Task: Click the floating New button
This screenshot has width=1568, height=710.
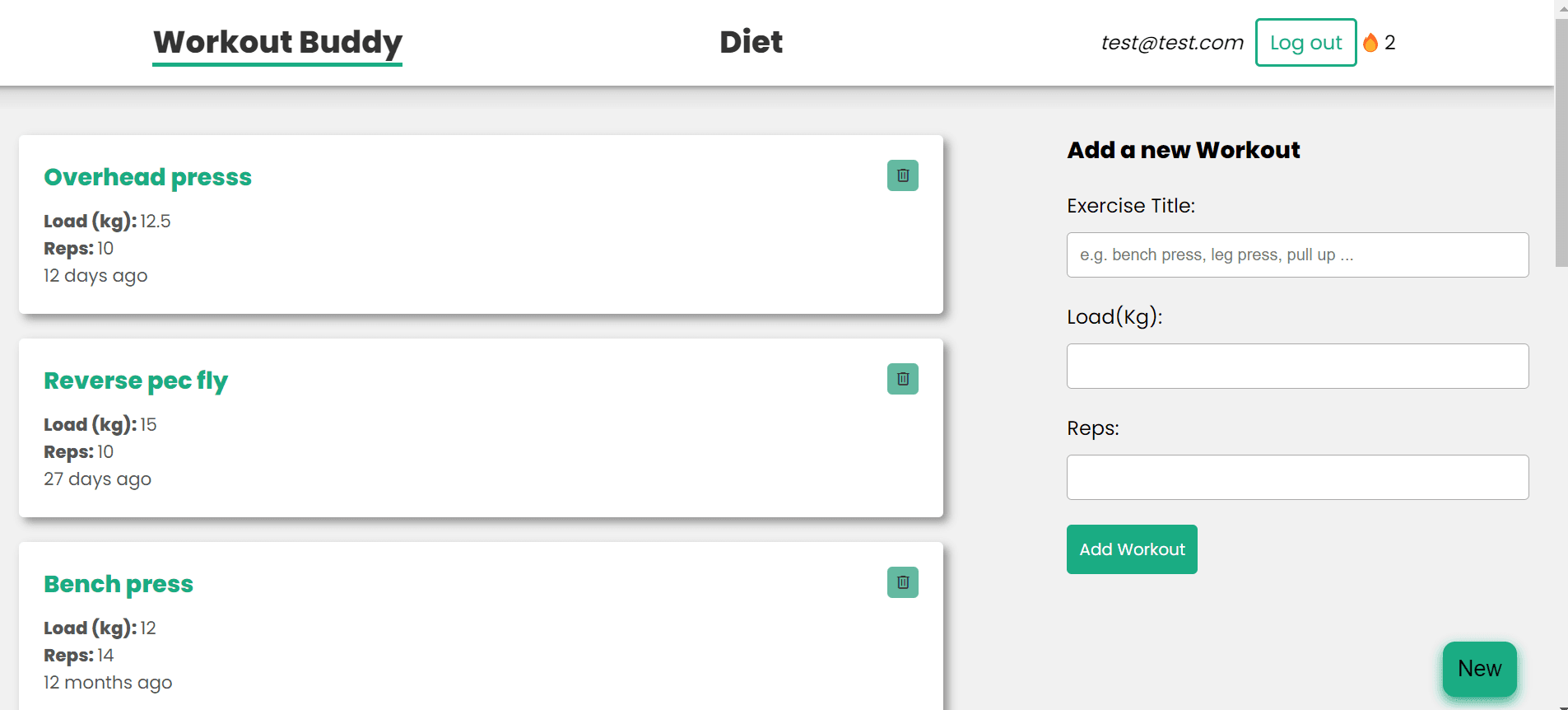Action: coord(1479,669)
